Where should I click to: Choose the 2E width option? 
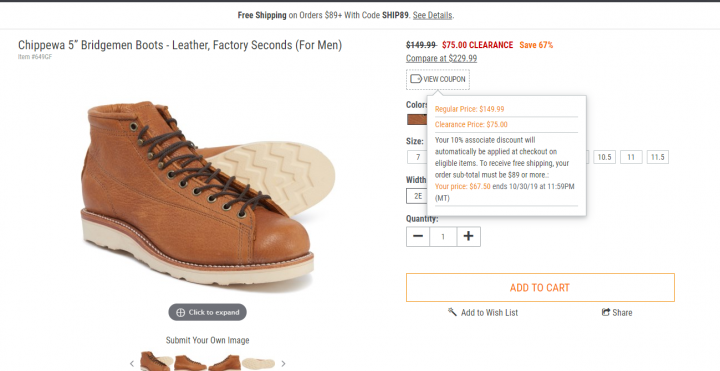point(417,196)
